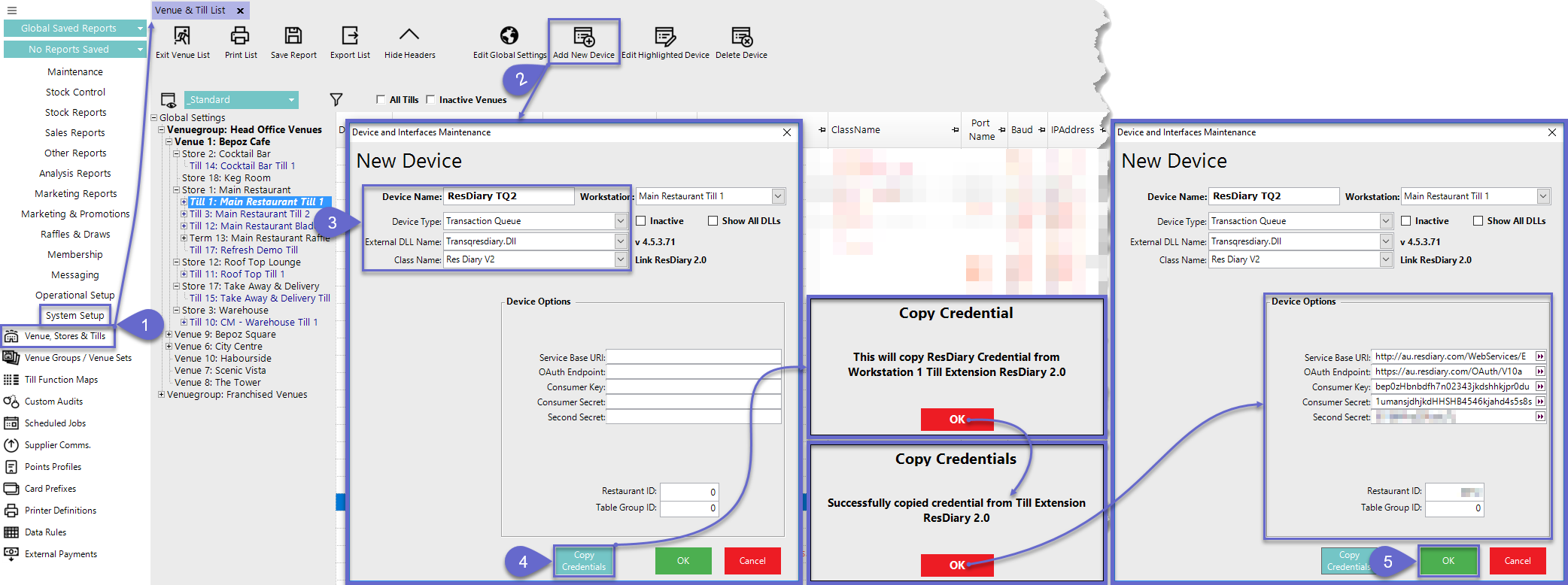Image resolution: width=1568 pixels, height=585 pixels.
Task: Expand Venuegroup: Franchised Venues node
Action: (x=161, y=395)
